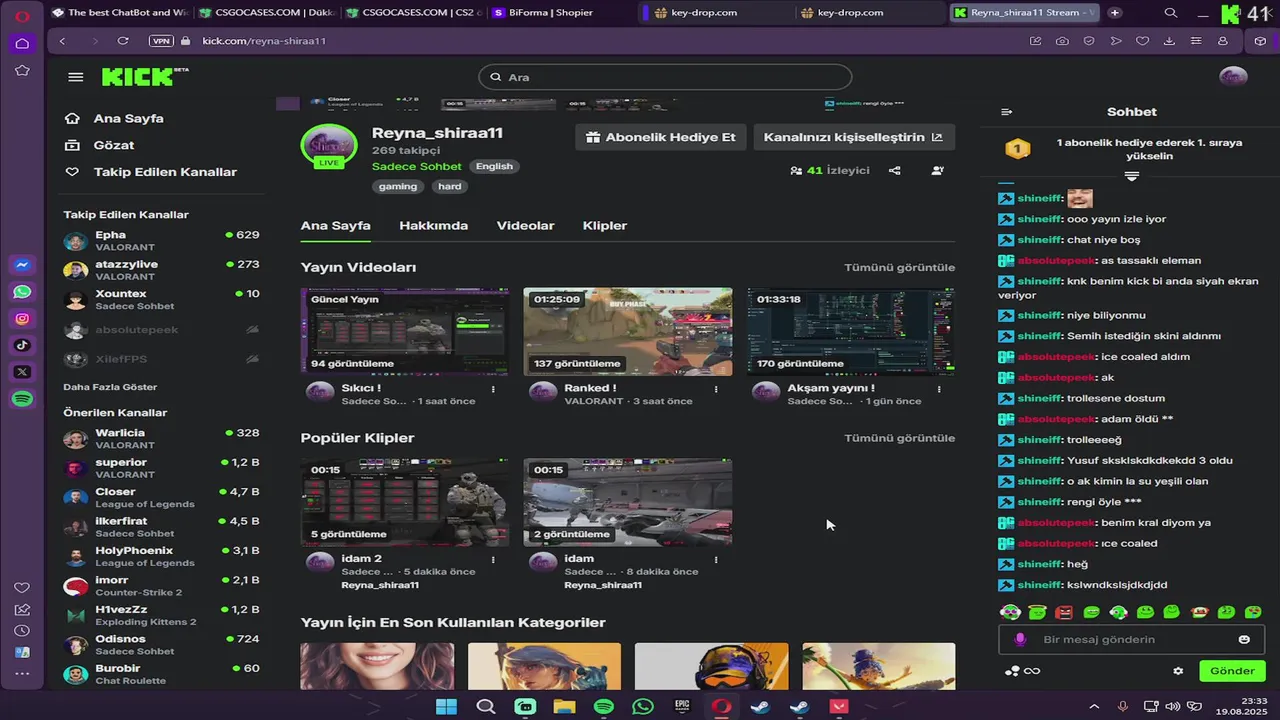Screen dimensions: 1280x720
Task: Click the heart icon in Opera toolbar
Action: 1142,41
